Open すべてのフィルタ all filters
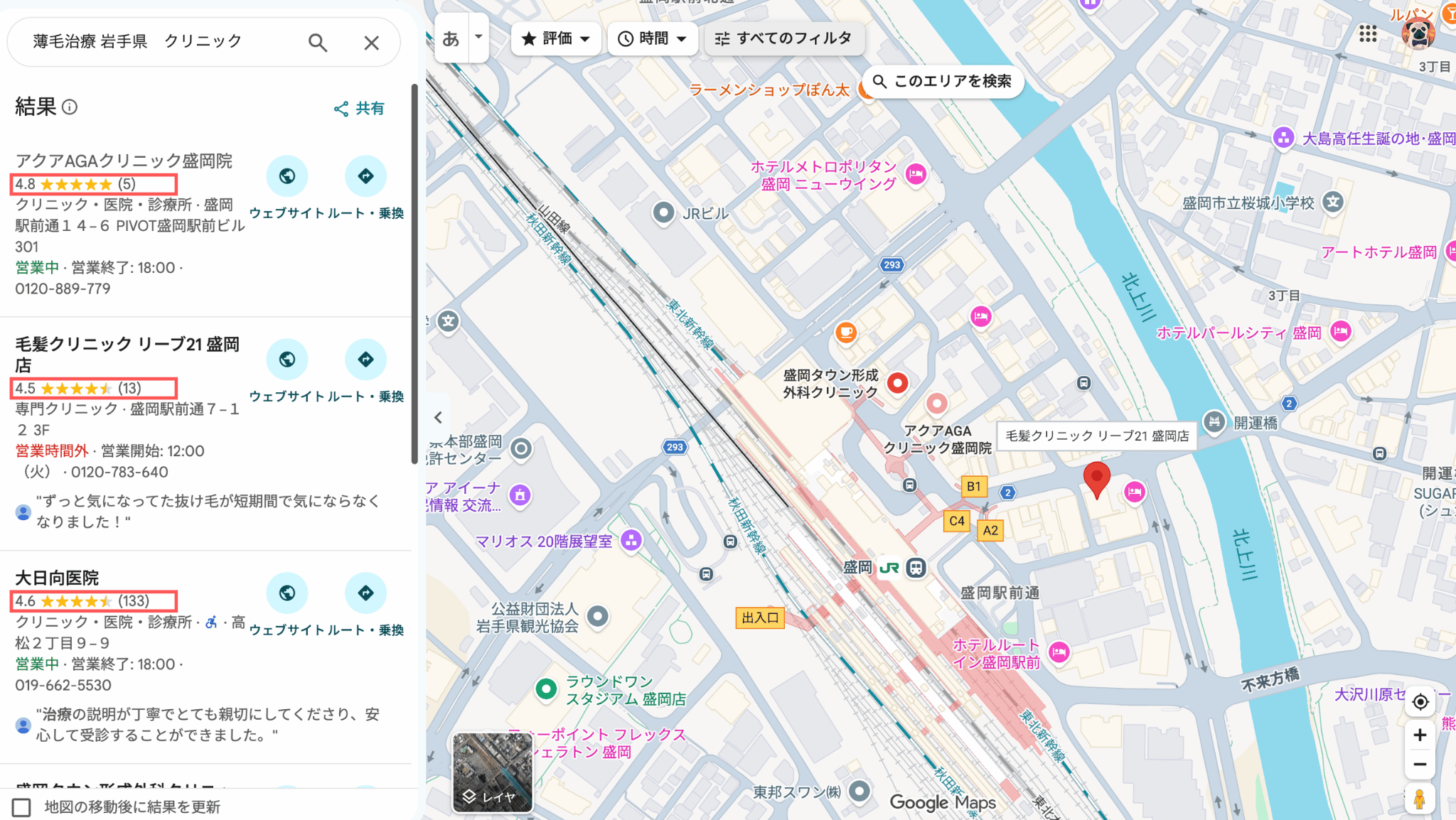Viewport: 1456px width, 820px height. click(784, 38)
